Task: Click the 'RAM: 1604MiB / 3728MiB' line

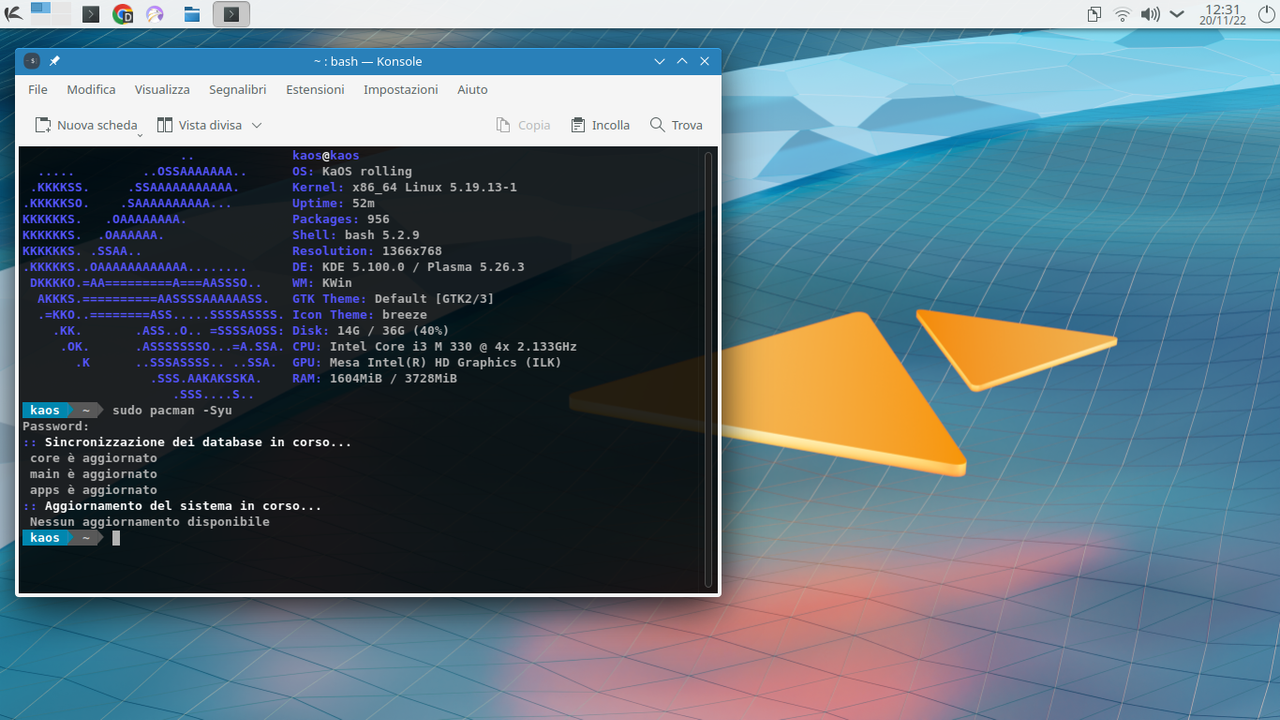Action: coord(375,379)
